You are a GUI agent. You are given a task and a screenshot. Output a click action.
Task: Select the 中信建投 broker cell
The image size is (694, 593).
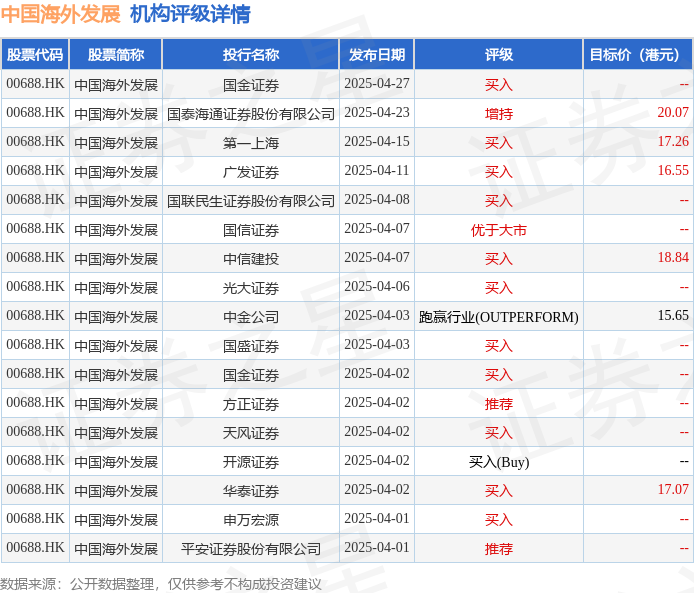tap(251, 258)
